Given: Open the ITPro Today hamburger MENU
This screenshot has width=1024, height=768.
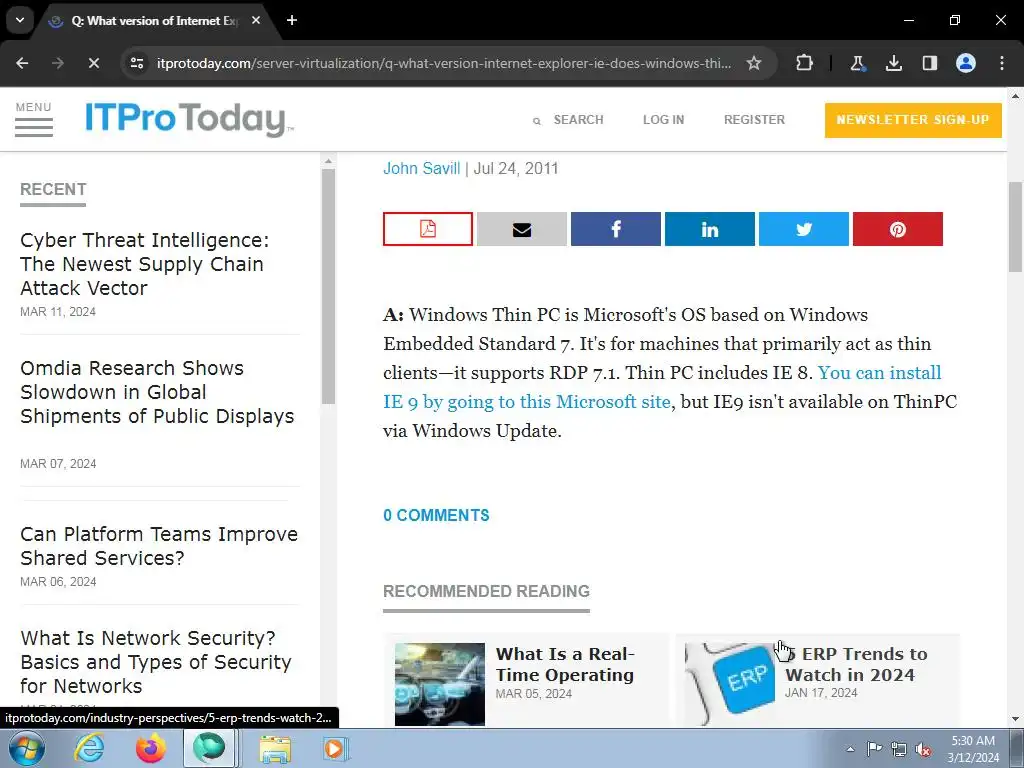Looking at the screenshot, I should pos(34,119).
